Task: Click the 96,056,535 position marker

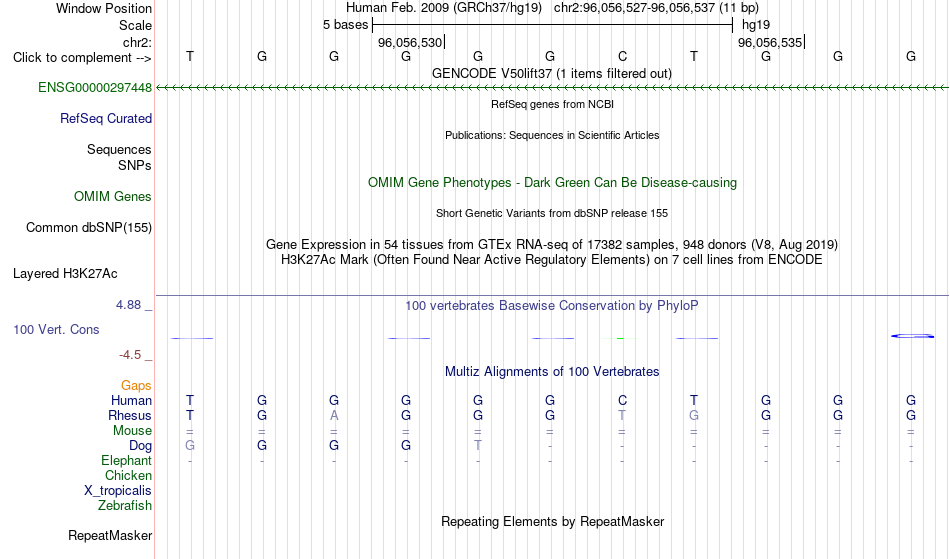Action: [x=771, y=42]
